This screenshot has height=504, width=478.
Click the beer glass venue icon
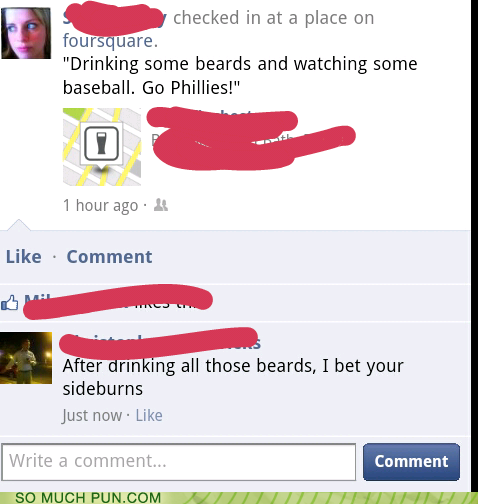point(101,144)
